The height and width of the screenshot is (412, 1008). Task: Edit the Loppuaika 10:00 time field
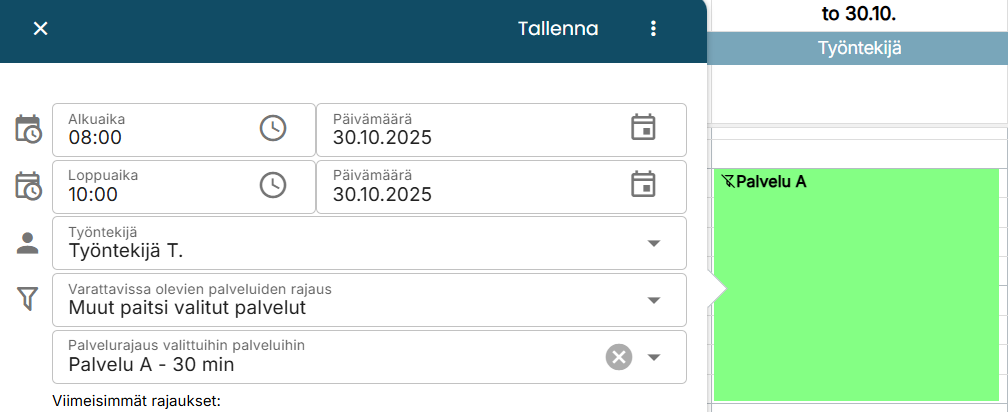pyautogui.click(x=150, y=194)
